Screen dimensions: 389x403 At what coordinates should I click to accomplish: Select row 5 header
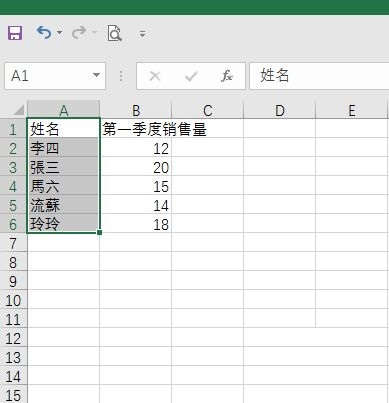(13, 205)
